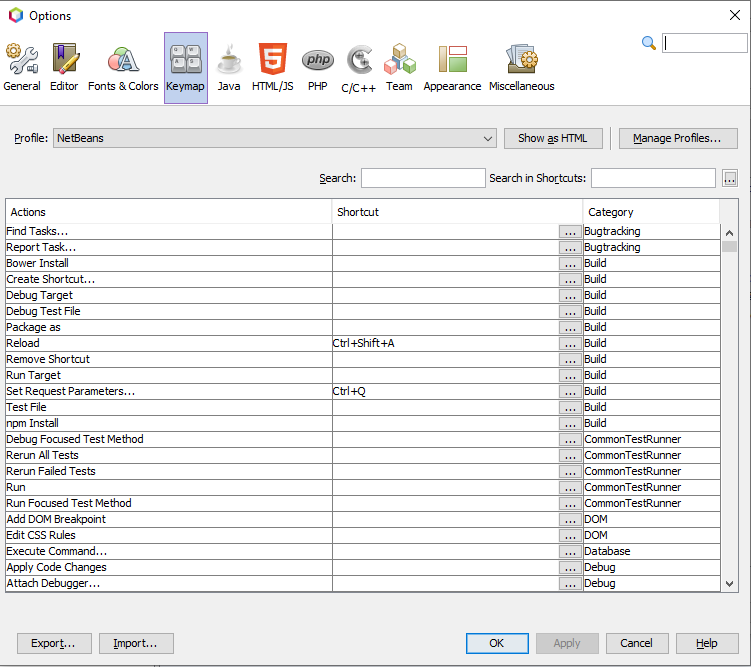Open the Appearance options category
The height and width of the screenshot is (667, 751).
(452, 68)
